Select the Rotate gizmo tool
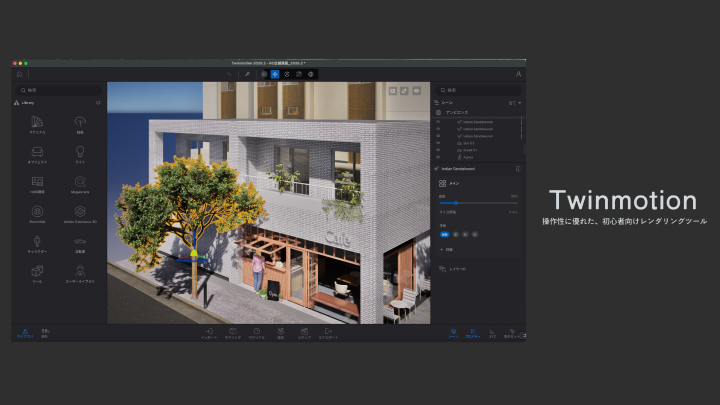The width and height of the screenshot is (720, 405). (287, 74)
